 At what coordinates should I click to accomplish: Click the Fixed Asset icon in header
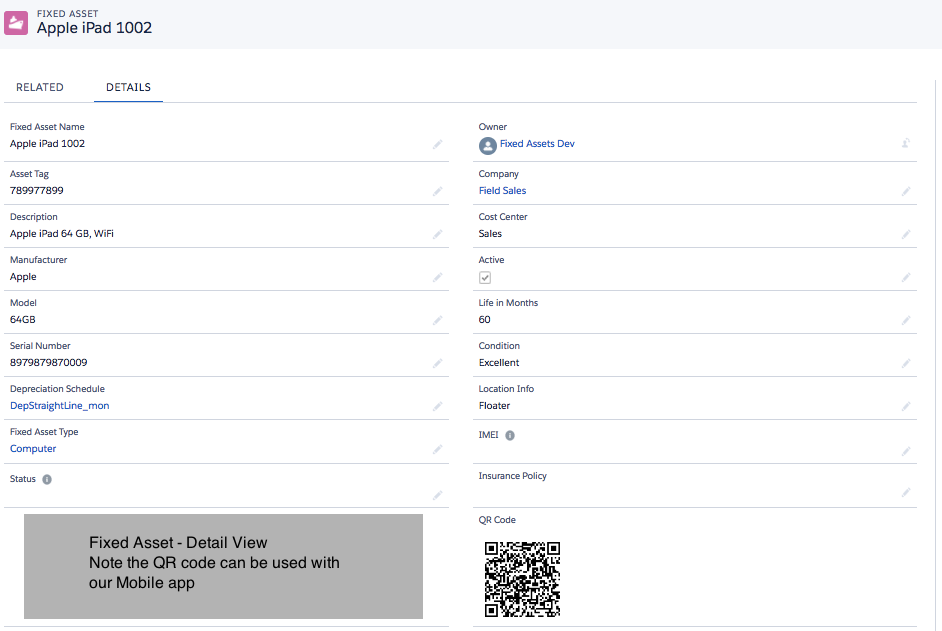16,22
